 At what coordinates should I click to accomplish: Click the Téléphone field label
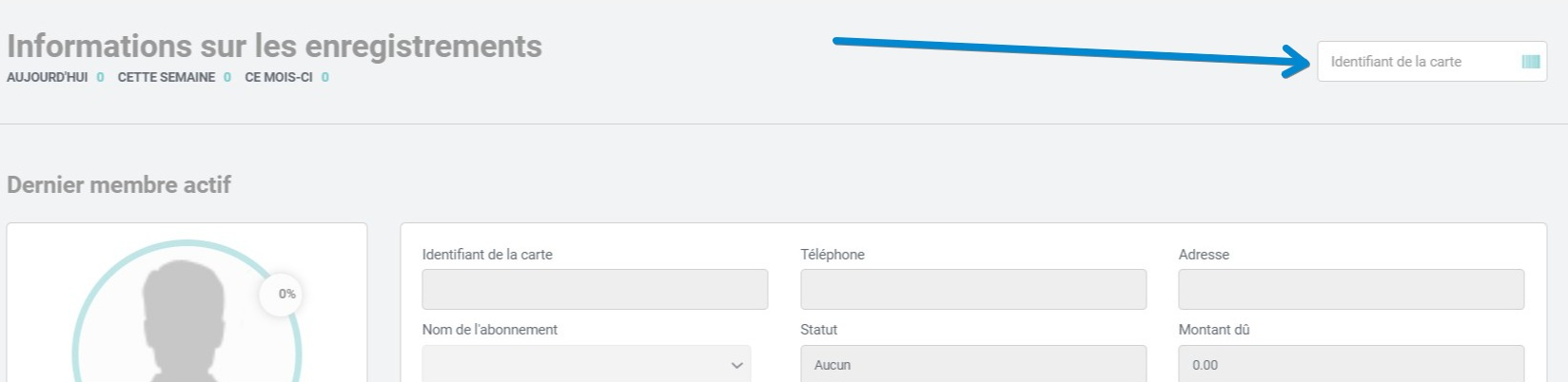833,255
